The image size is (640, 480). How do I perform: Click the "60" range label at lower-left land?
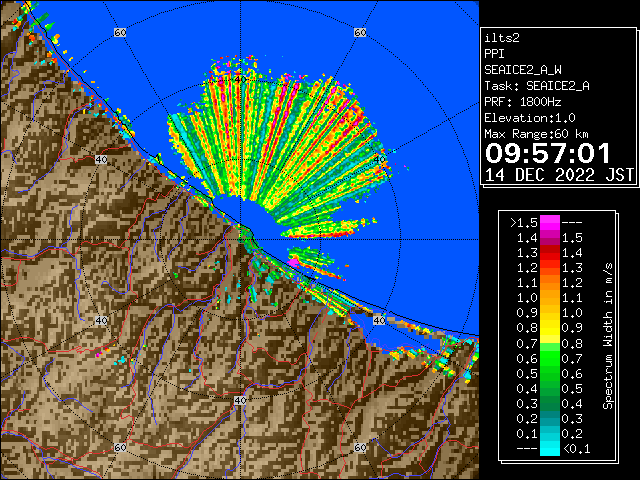pos(120,447)
